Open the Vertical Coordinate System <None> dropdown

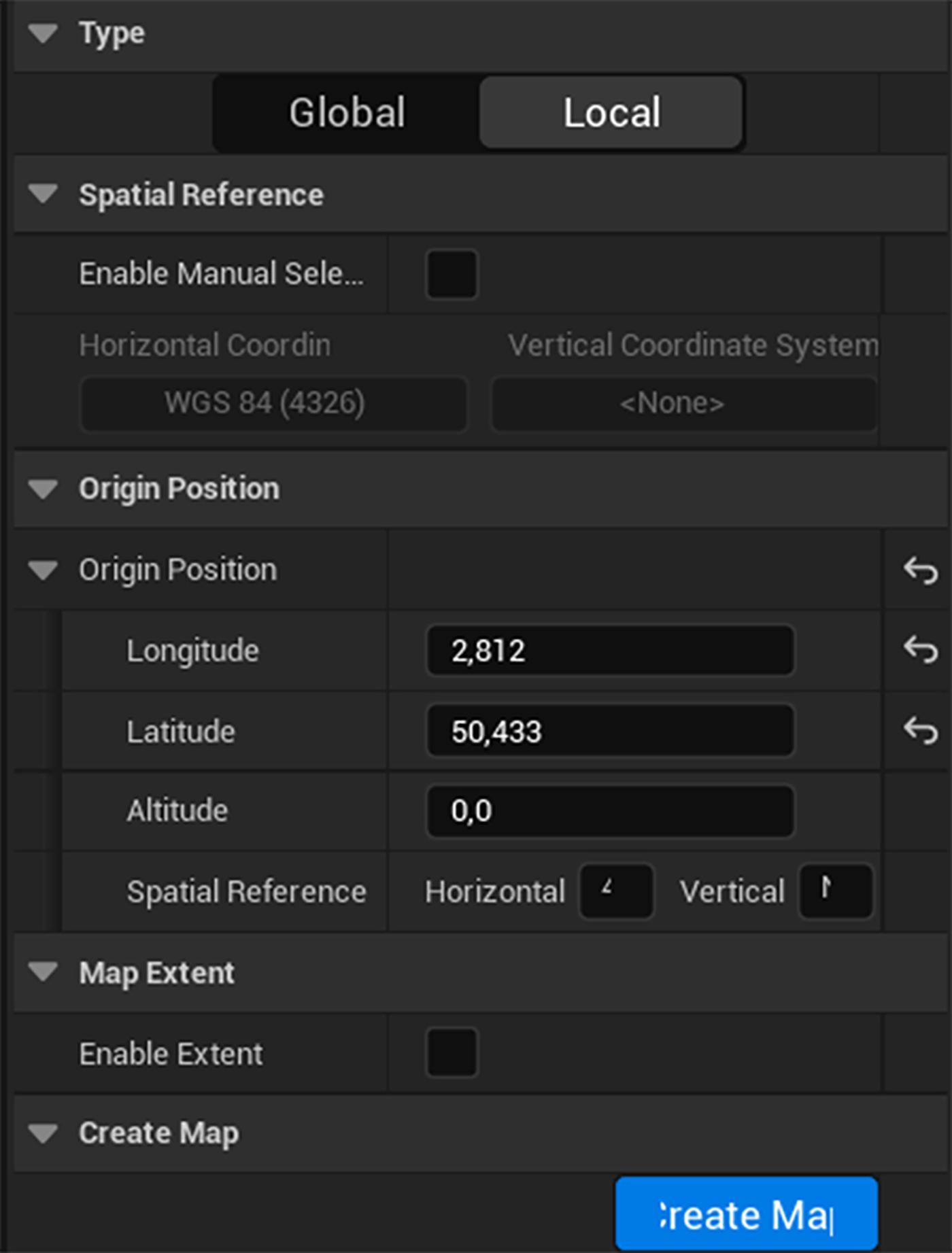(684, 404)
